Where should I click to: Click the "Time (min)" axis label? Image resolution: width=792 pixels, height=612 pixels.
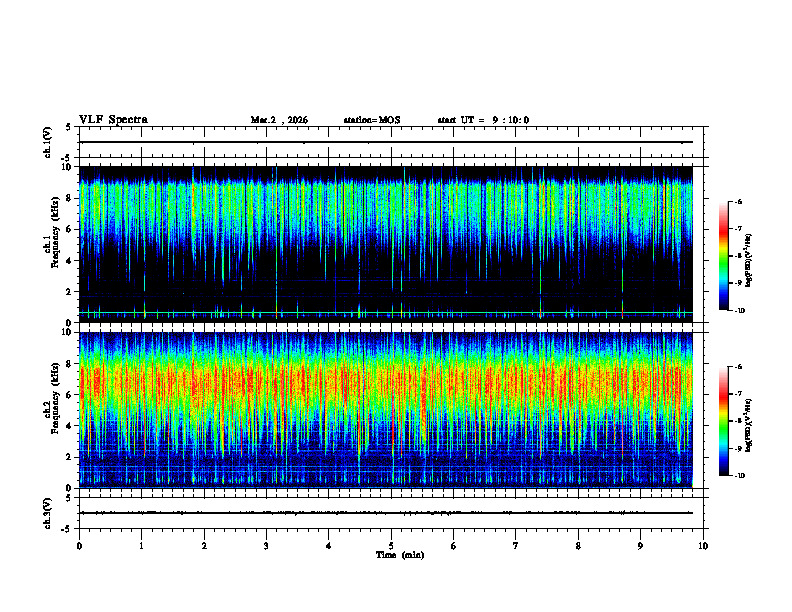(x=400, y=555)
